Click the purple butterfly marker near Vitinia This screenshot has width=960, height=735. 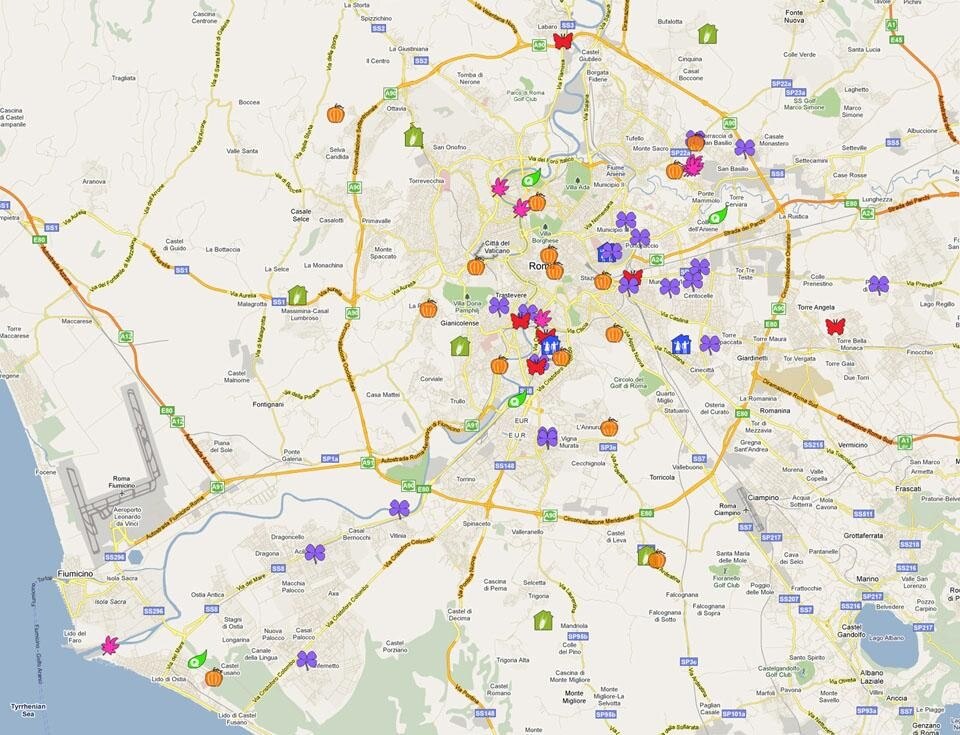pyautogui.click(x=400, y=509)
